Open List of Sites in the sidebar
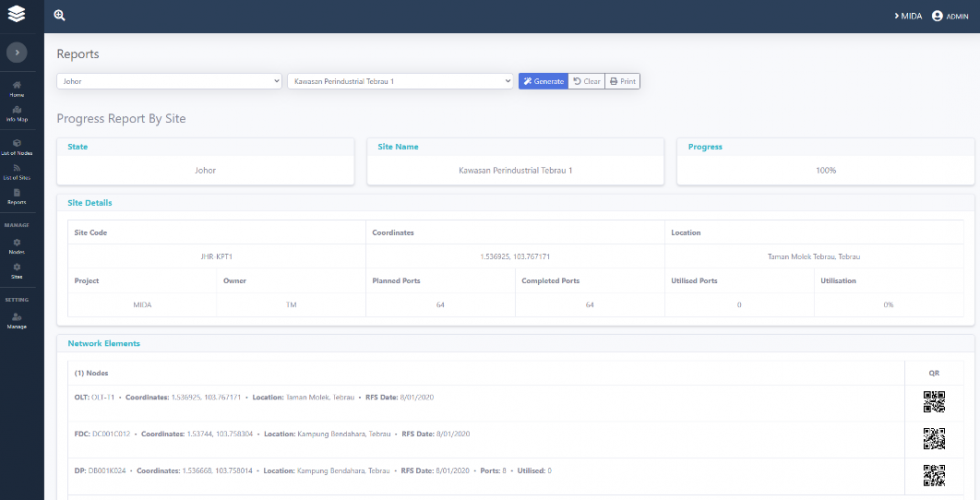The width and height of the screenshot is (980, 500). point(17,172)
